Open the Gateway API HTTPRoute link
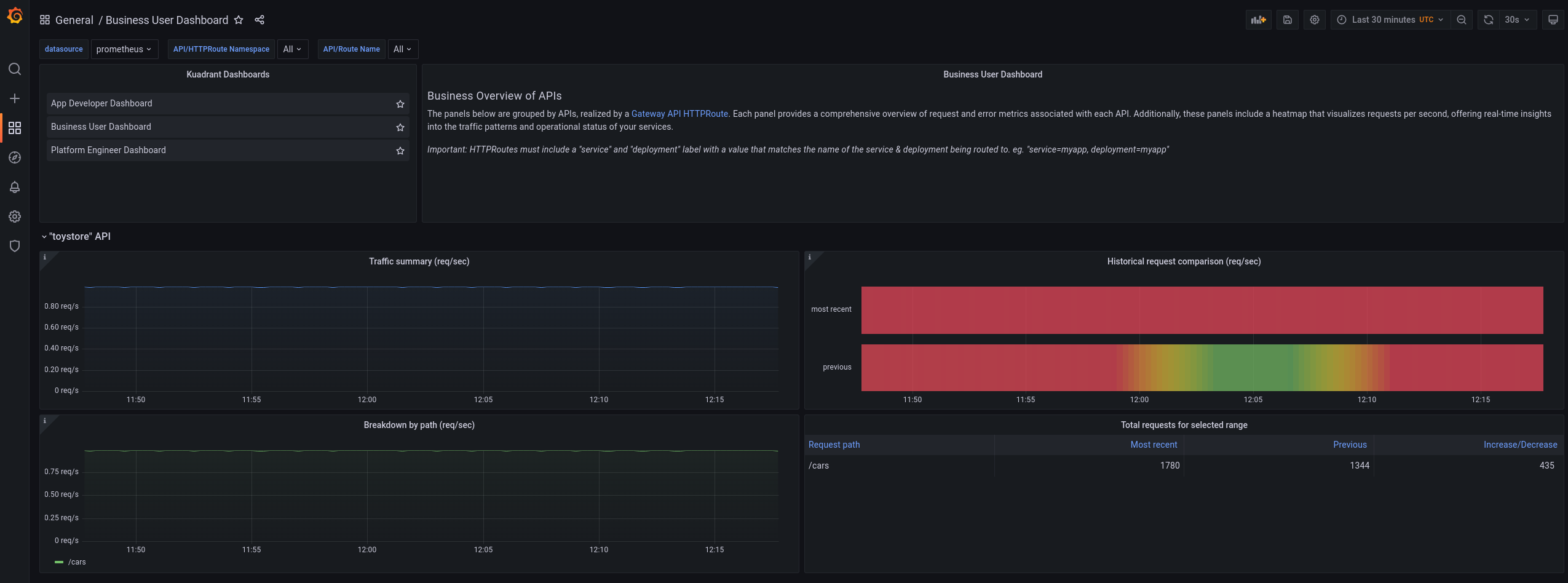The width and height of the screenshot is (1568, 583). pyautogui.click(x=679, y=114)
